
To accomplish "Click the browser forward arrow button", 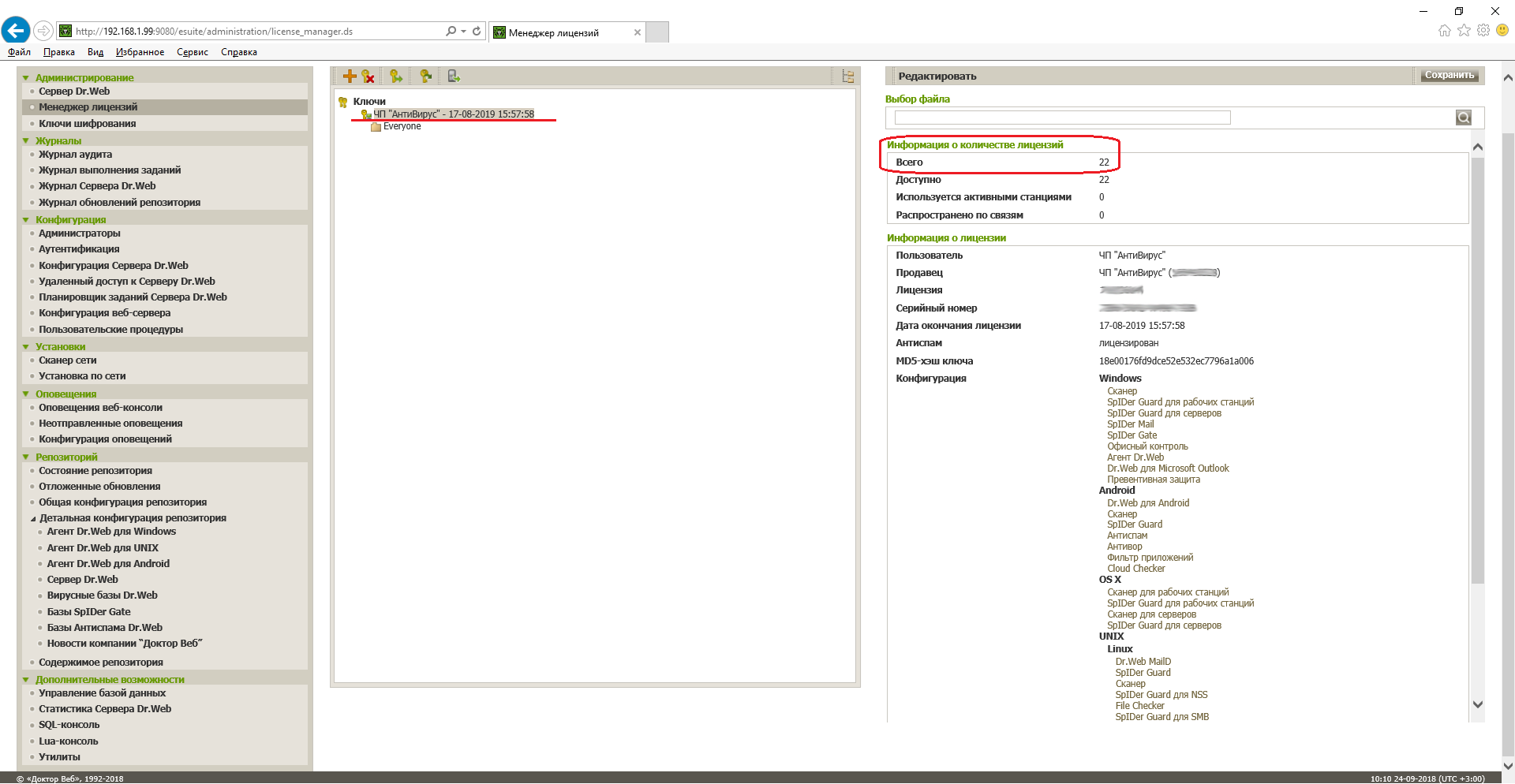I will [43, 31].
